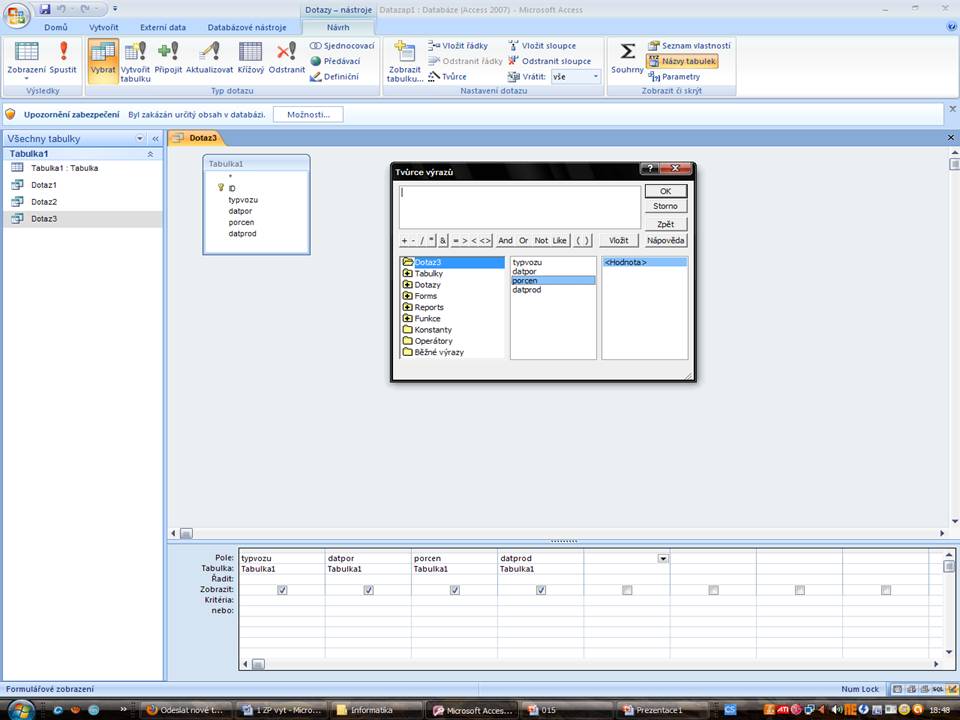Collapse the Tabulka1 group header
960x720 pixels.
150,154
